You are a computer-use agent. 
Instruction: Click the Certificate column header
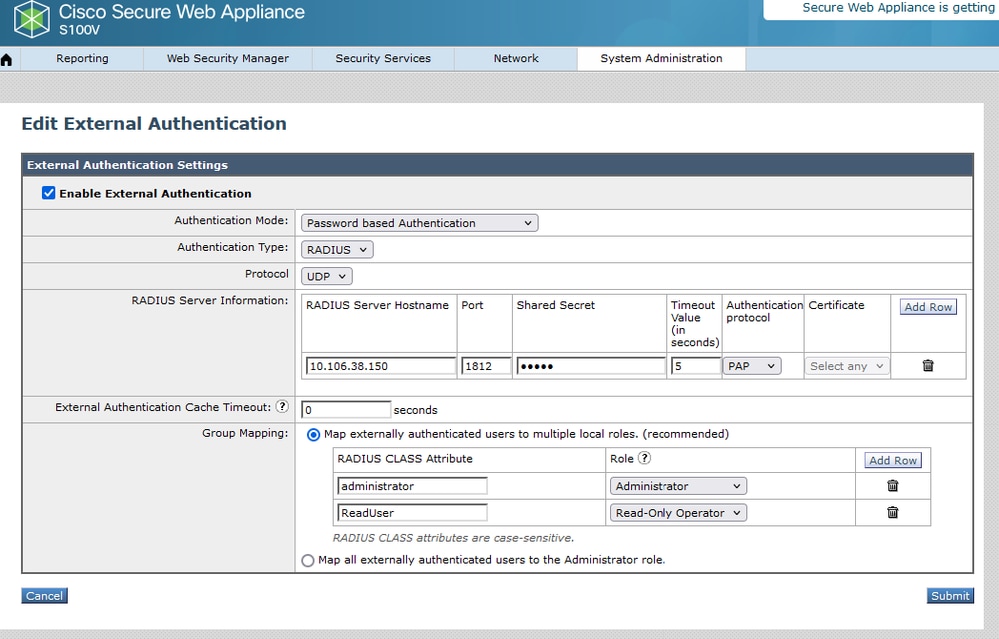click(x=837, y=305)
